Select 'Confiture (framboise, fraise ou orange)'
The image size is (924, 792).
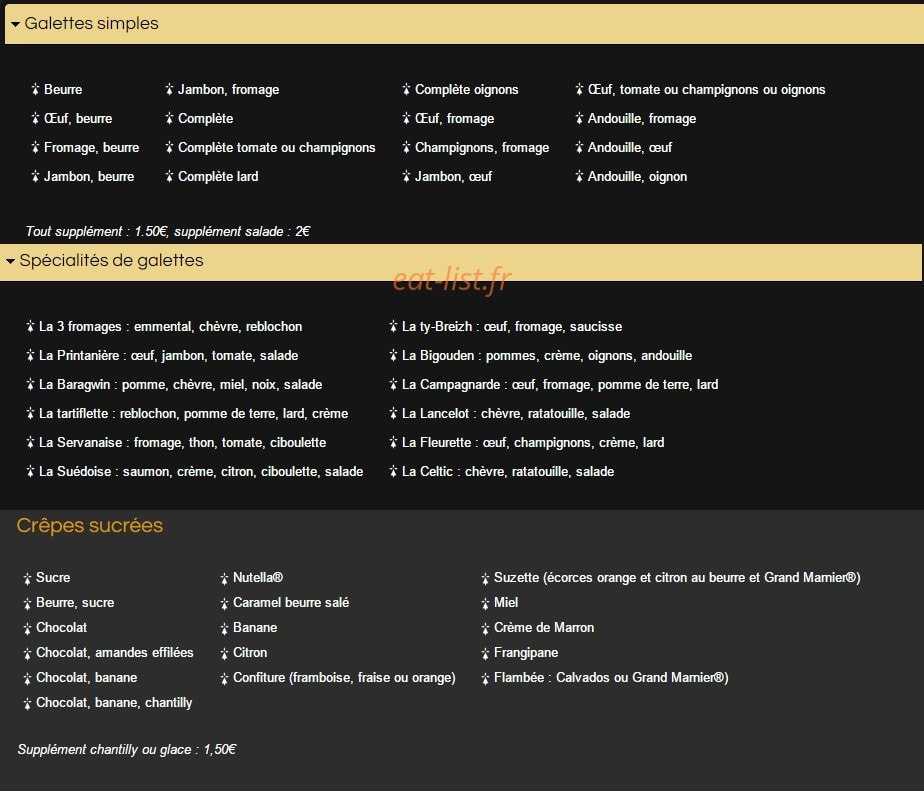[x=344, y=677]
